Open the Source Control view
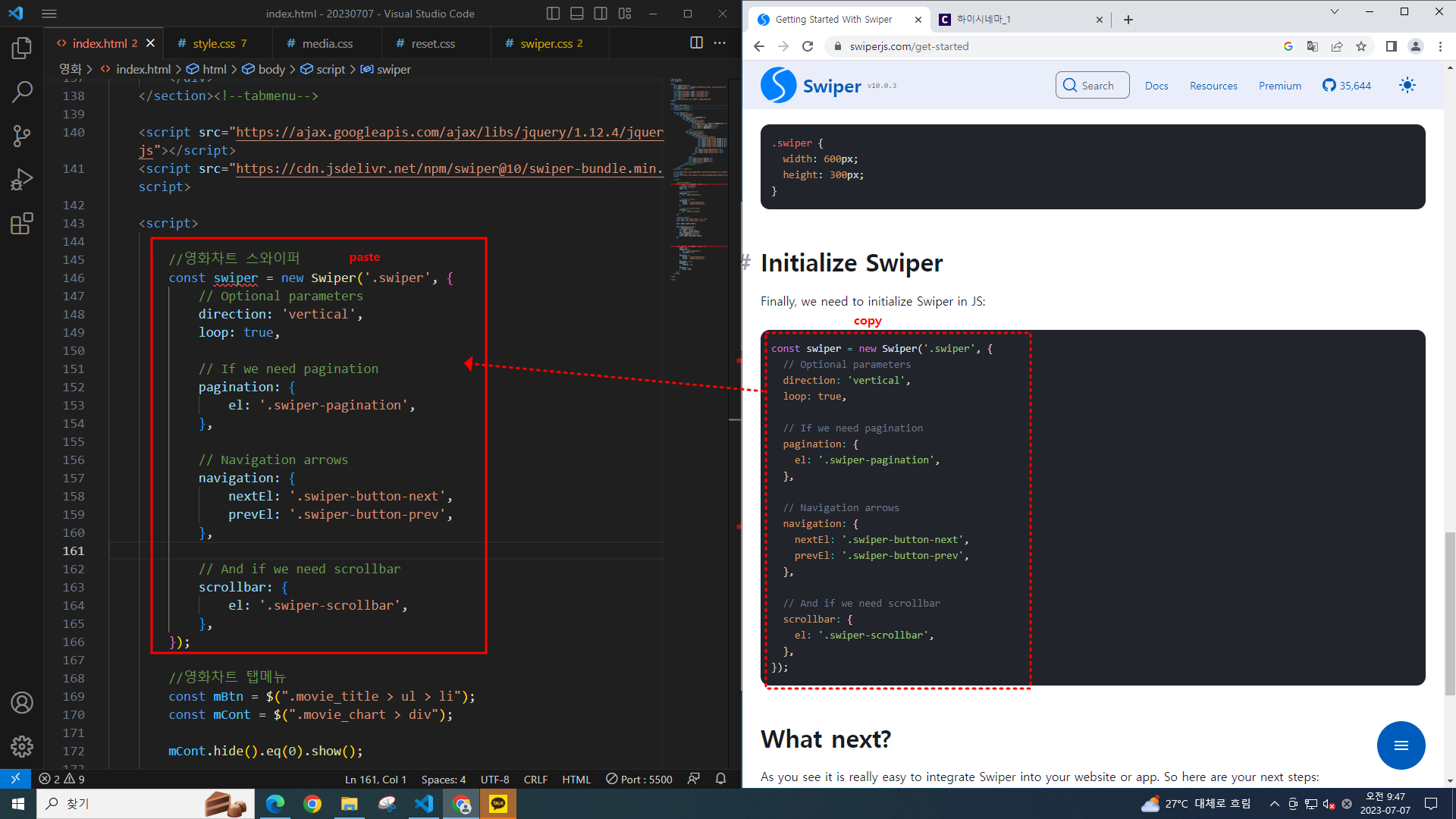The image size is (1456, 819). 22,136
